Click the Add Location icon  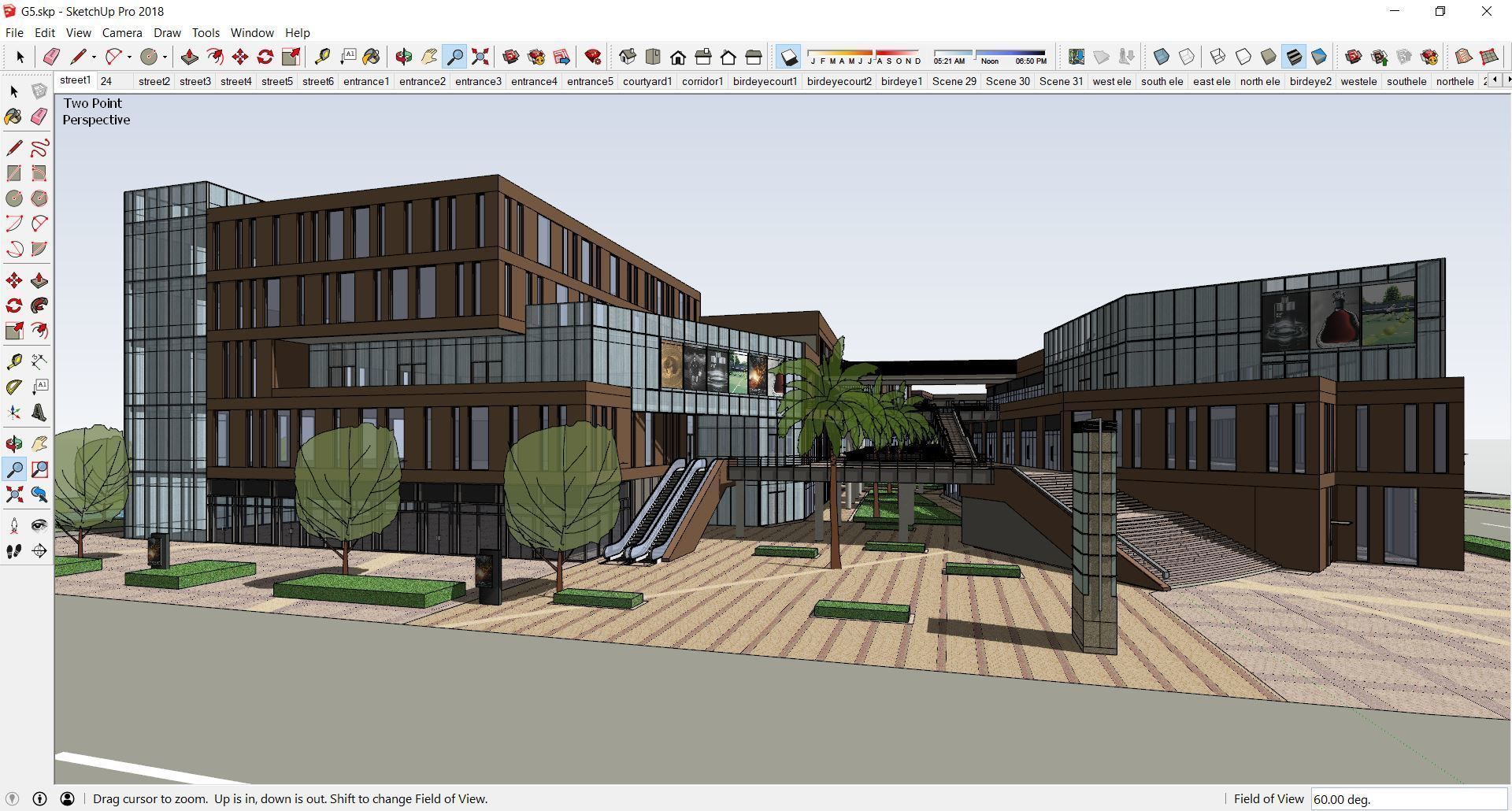1076,57
